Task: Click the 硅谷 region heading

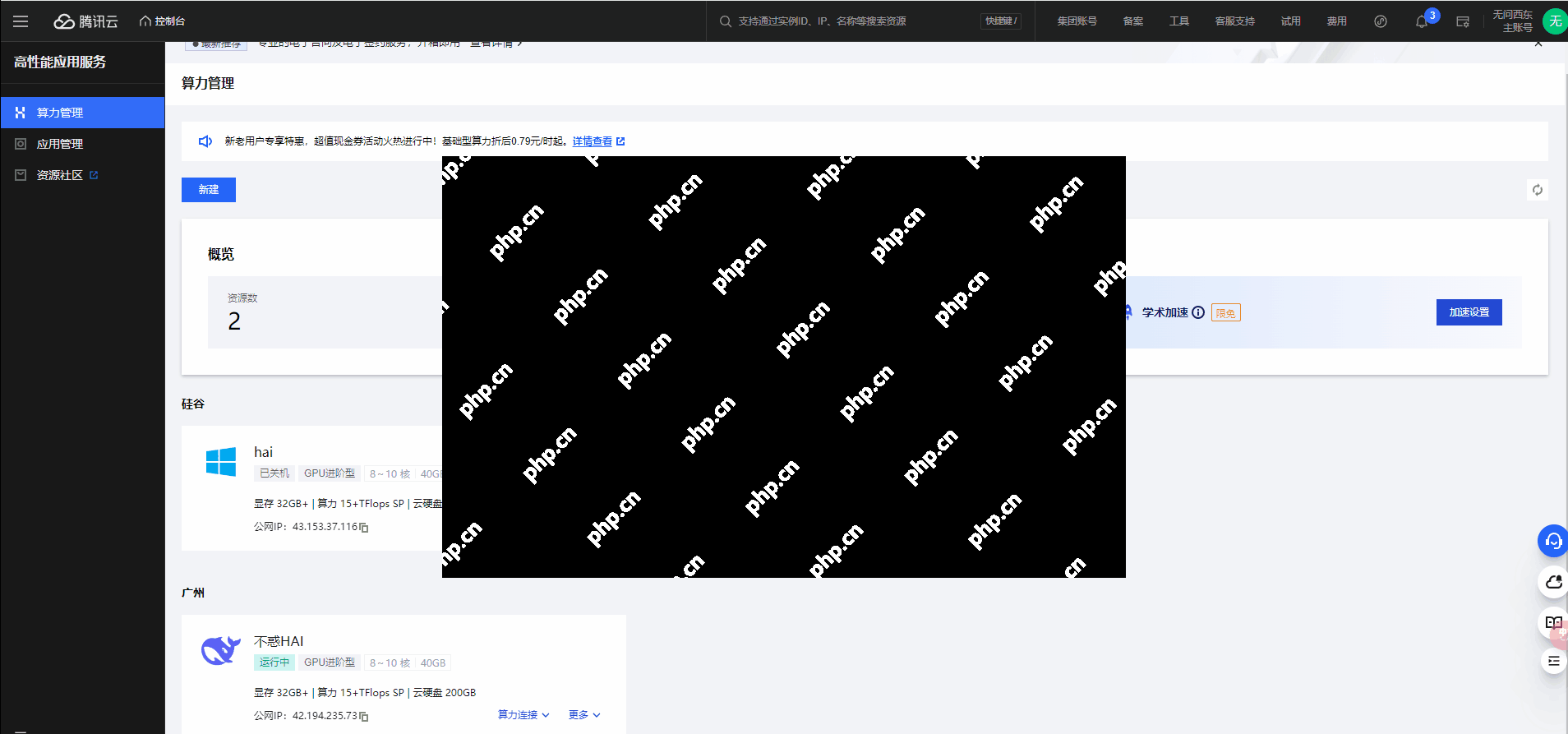Action: pyautogui.click(x=193, y=404)
